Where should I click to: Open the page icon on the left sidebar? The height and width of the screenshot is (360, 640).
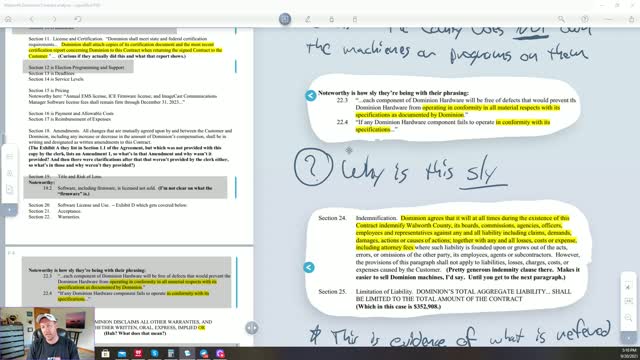tap(10, 189)
